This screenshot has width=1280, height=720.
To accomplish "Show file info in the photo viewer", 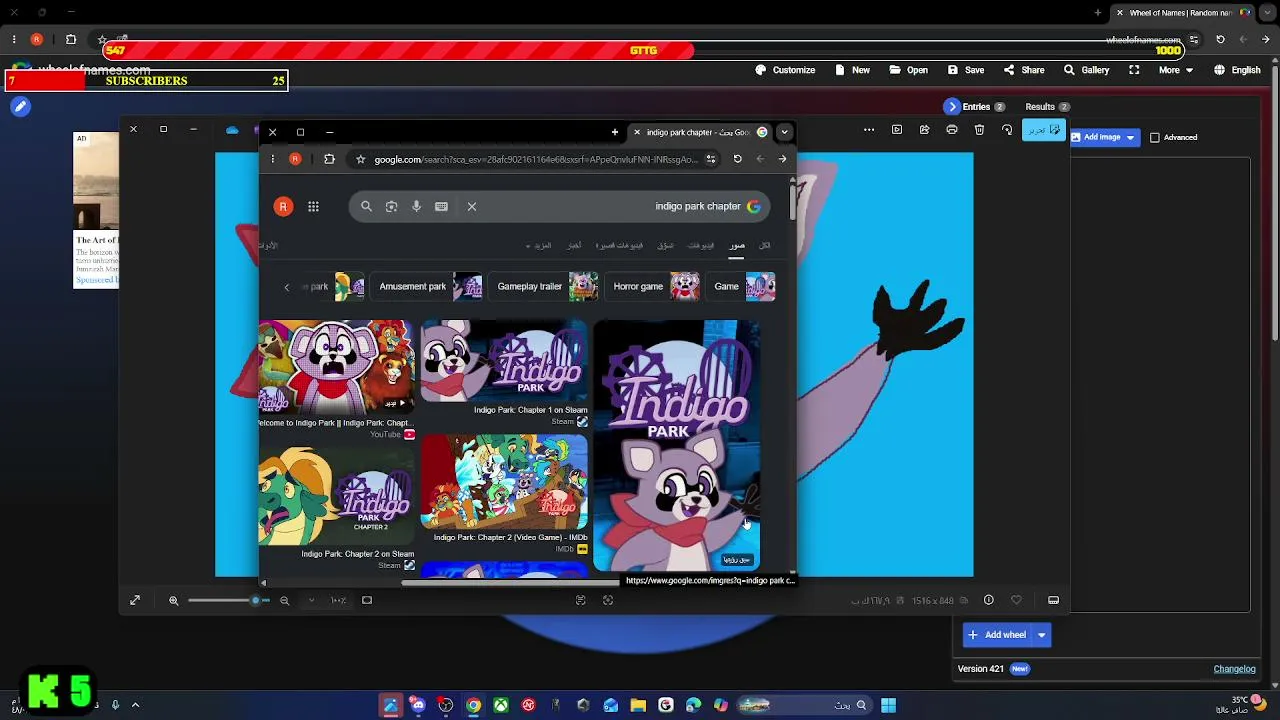I will click(988, 600).
